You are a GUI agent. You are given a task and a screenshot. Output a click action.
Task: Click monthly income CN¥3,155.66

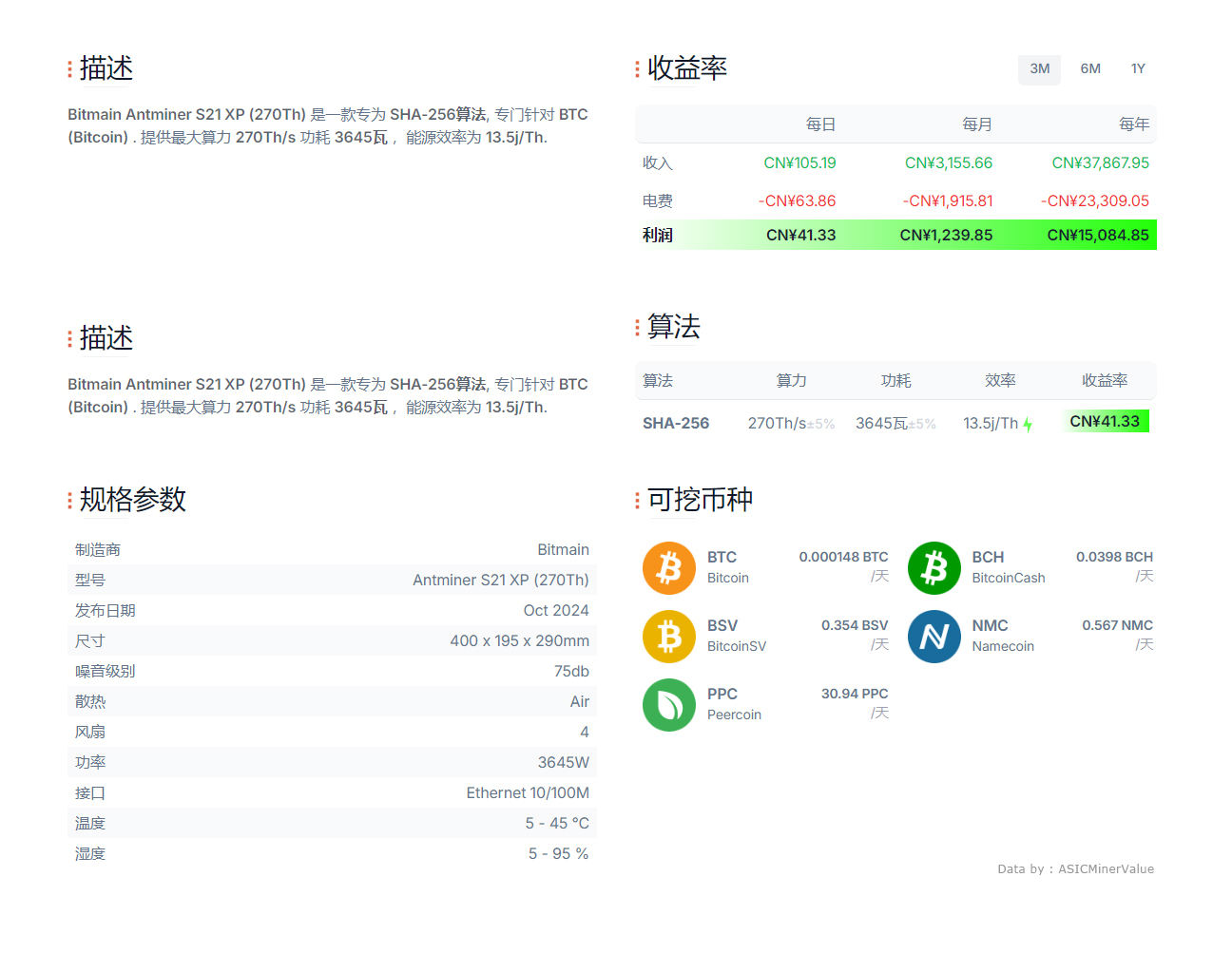click(x=948, y=163)
